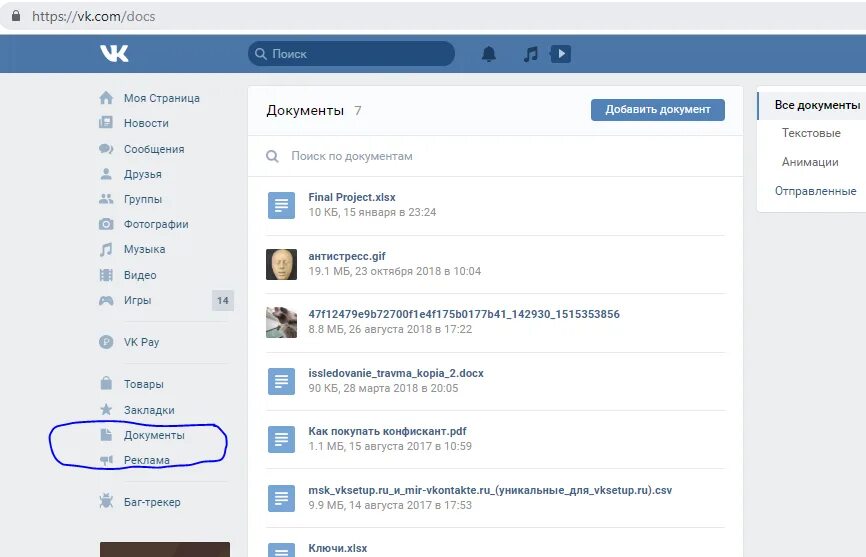This screenshot has width=866, height=557.
Task: Go to Новости in the sidebar
Action: click(x=146, y=123)
